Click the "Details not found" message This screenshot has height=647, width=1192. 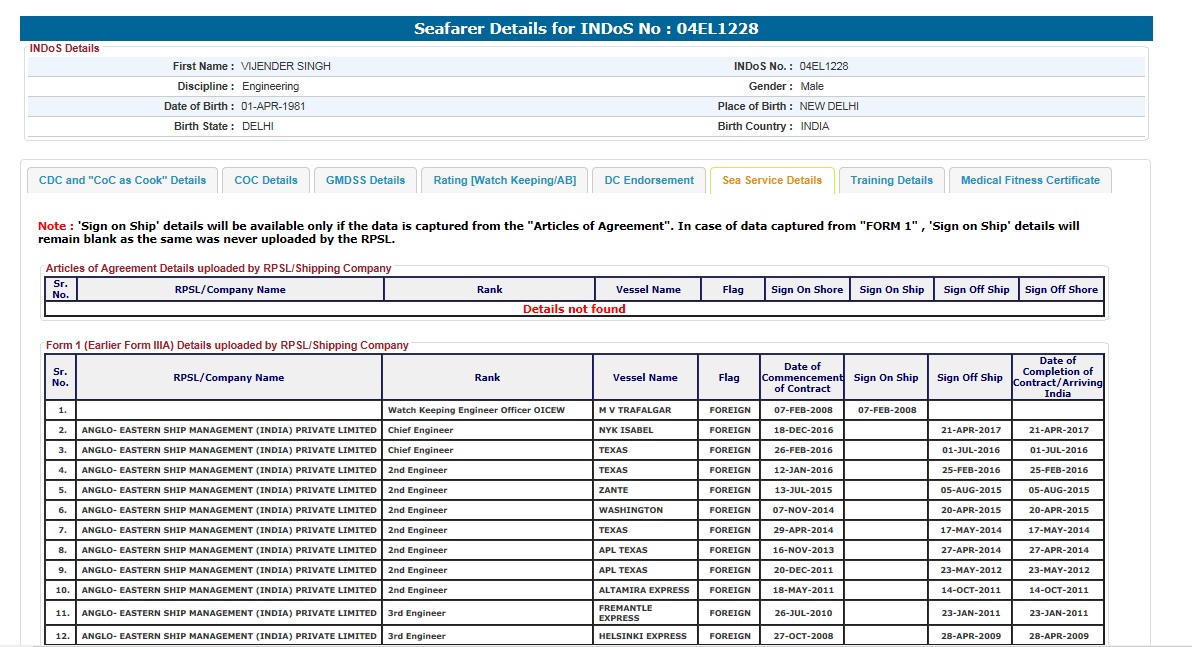coord(574,309)
